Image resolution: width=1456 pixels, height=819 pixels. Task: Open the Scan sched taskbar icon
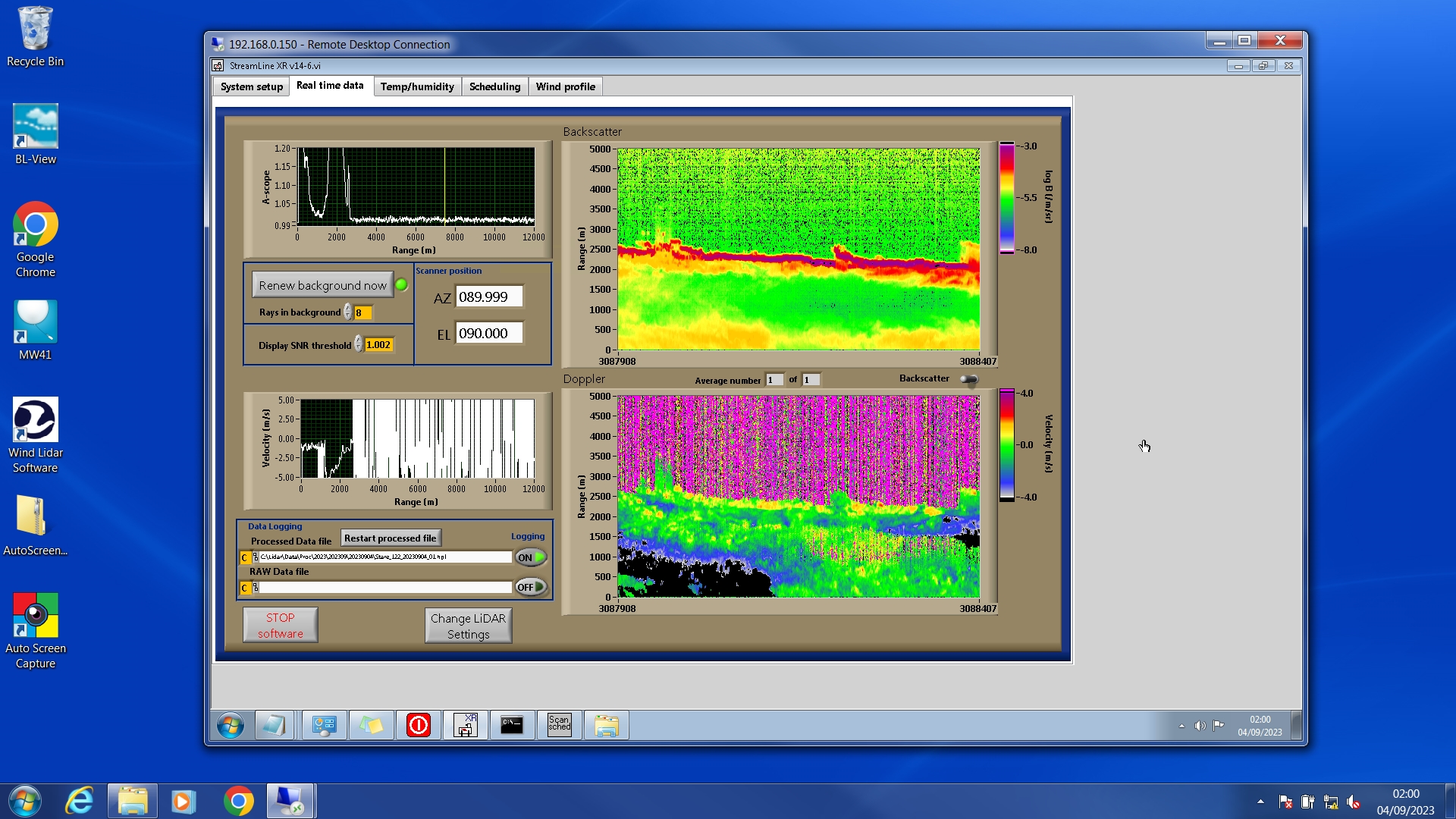(559, 725)
